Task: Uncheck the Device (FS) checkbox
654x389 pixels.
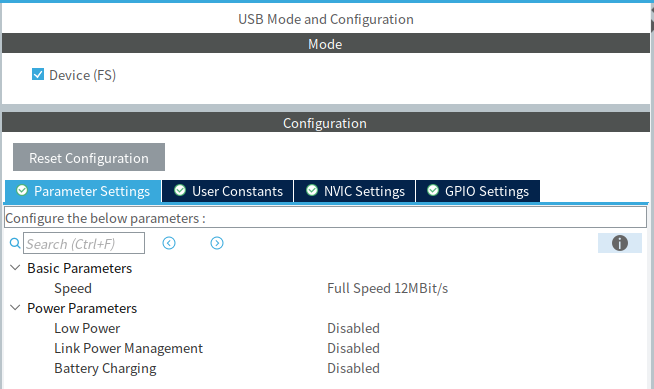Action: [x=38, y=75]
